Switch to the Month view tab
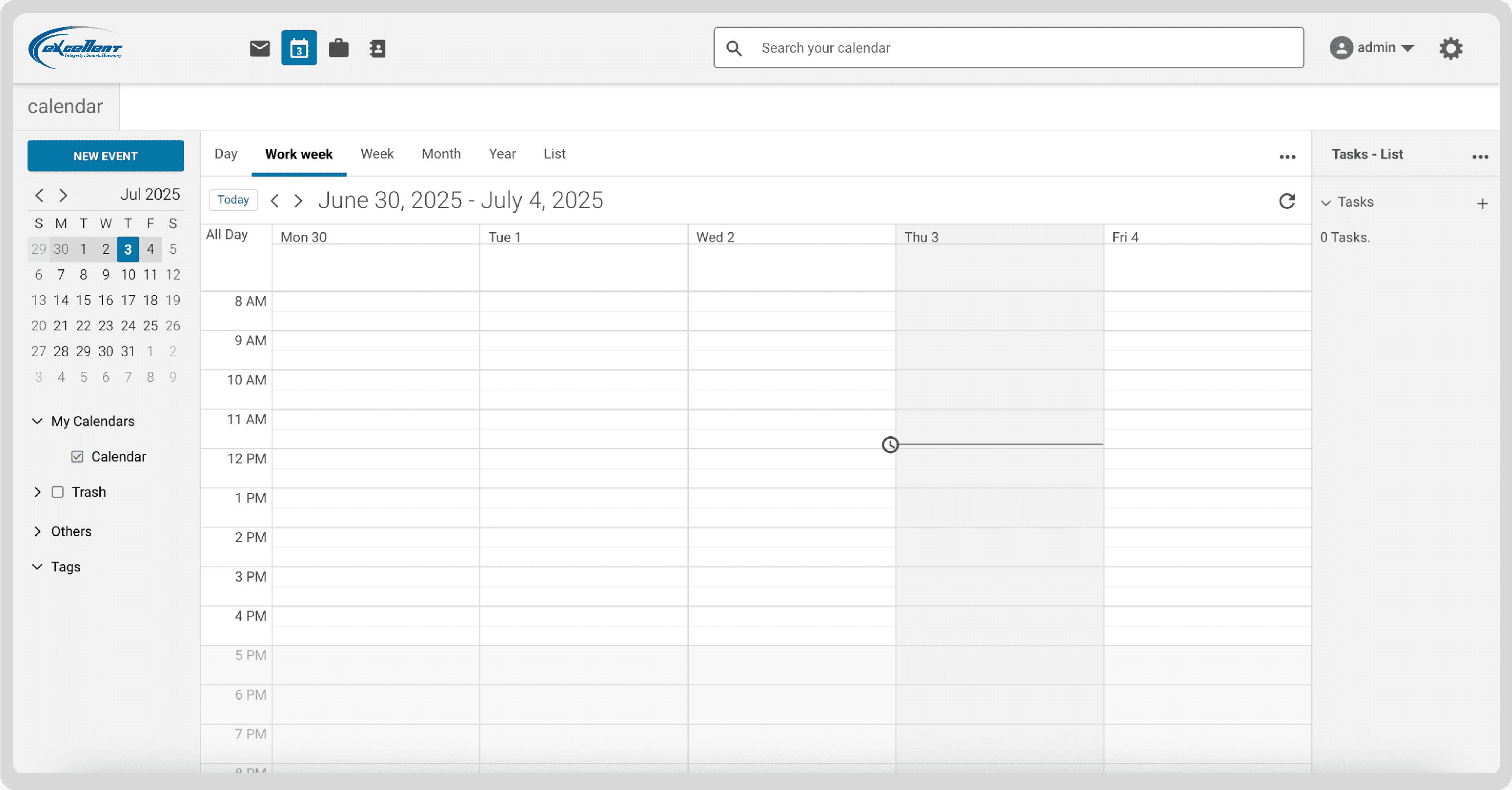 [441, 154]
